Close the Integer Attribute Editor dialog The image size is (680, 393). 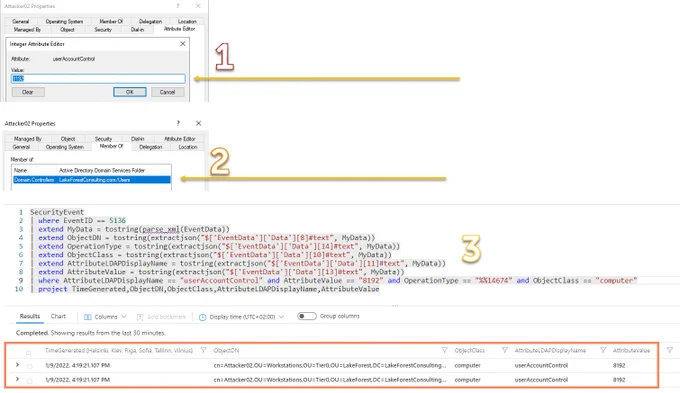coord(183,44)
